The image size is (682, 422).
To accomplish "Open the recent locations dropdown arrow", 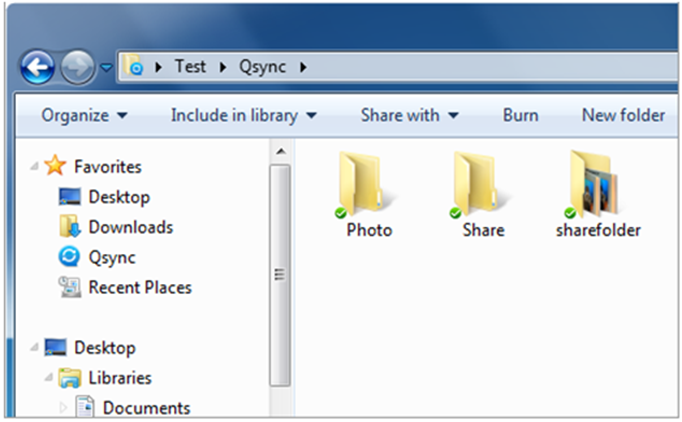I will (x=106, y=67).
